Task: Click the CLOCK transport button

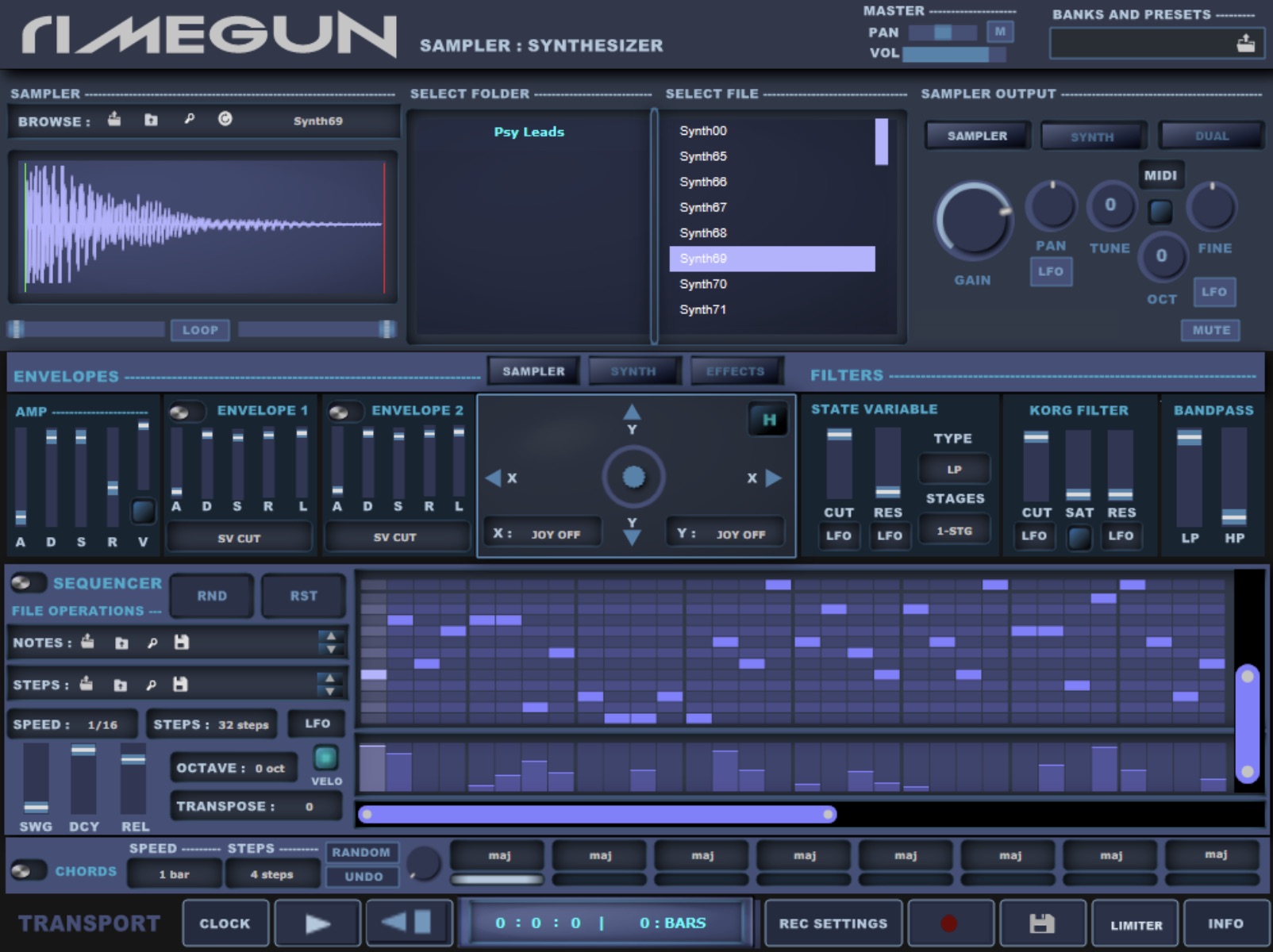Action: pos(225,923)
